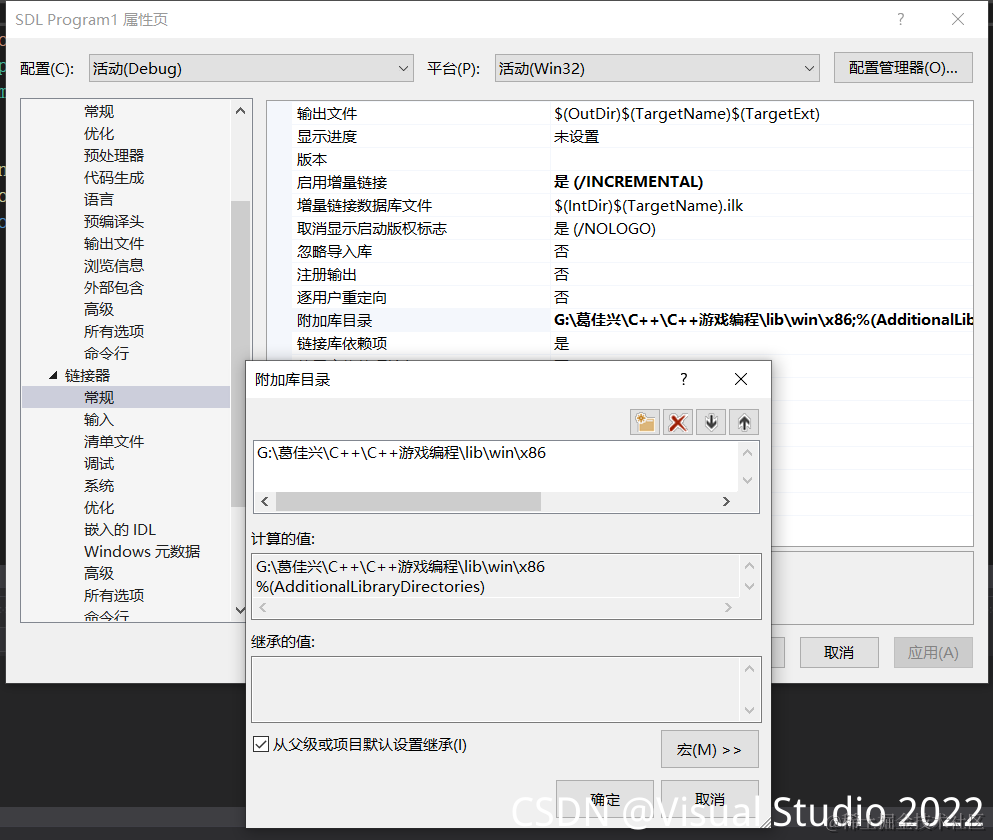Cancel the 附加库目录 dialog with 取消
Viewport: 993px width, 840px height.
[709, 797]
